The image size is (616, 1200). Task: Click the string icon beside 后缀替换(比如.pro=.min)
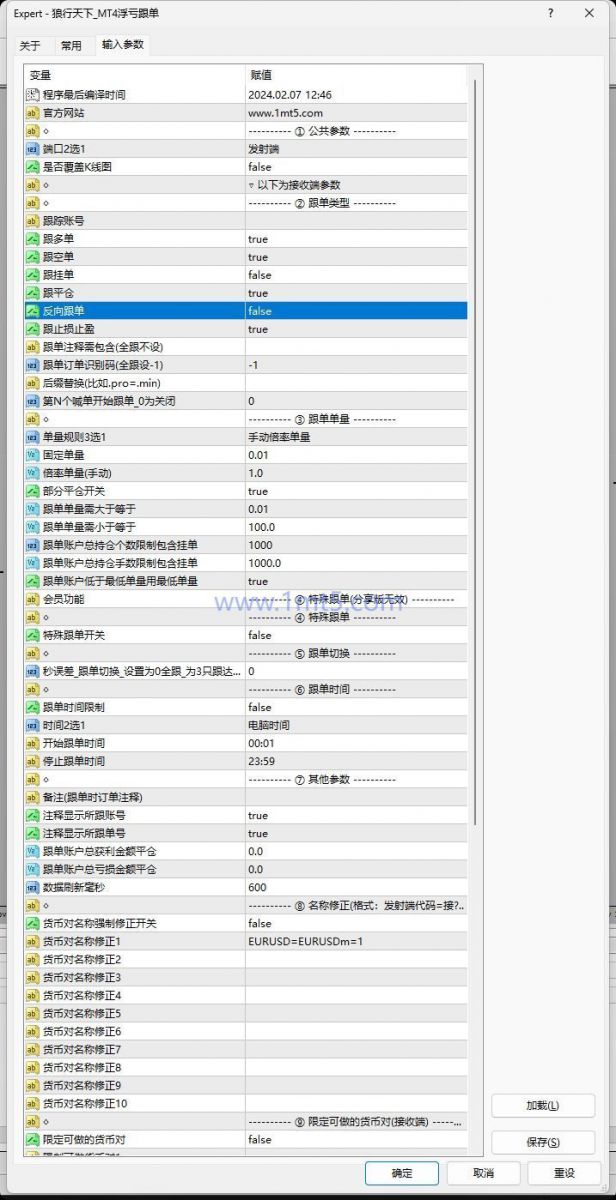pyautogui.click(x=32, y=383)
